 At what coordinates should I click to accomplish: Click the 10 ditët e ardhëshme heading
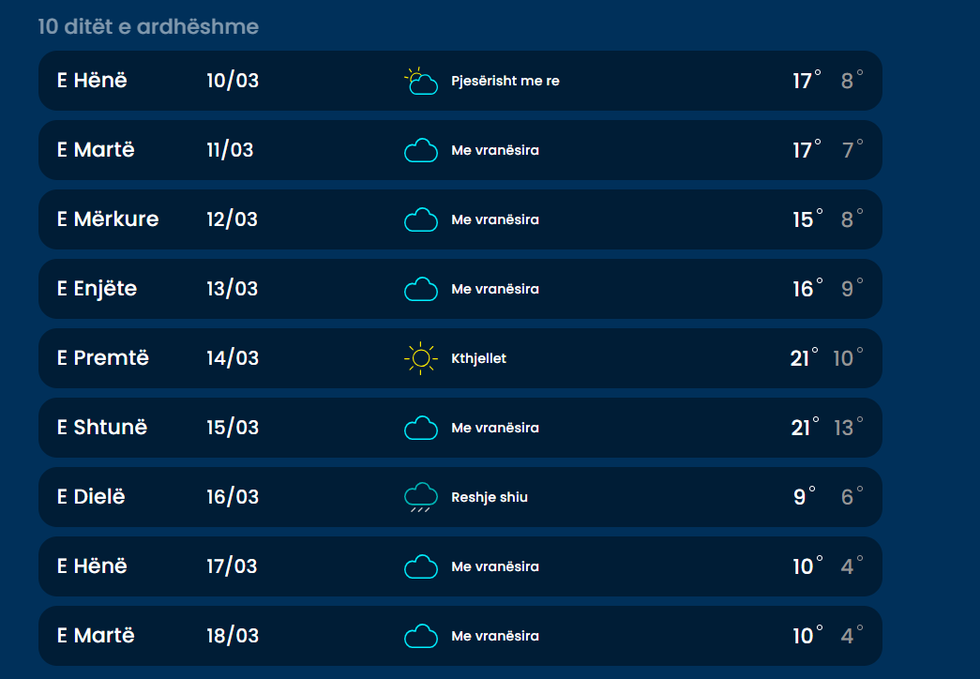coord(148,27)
